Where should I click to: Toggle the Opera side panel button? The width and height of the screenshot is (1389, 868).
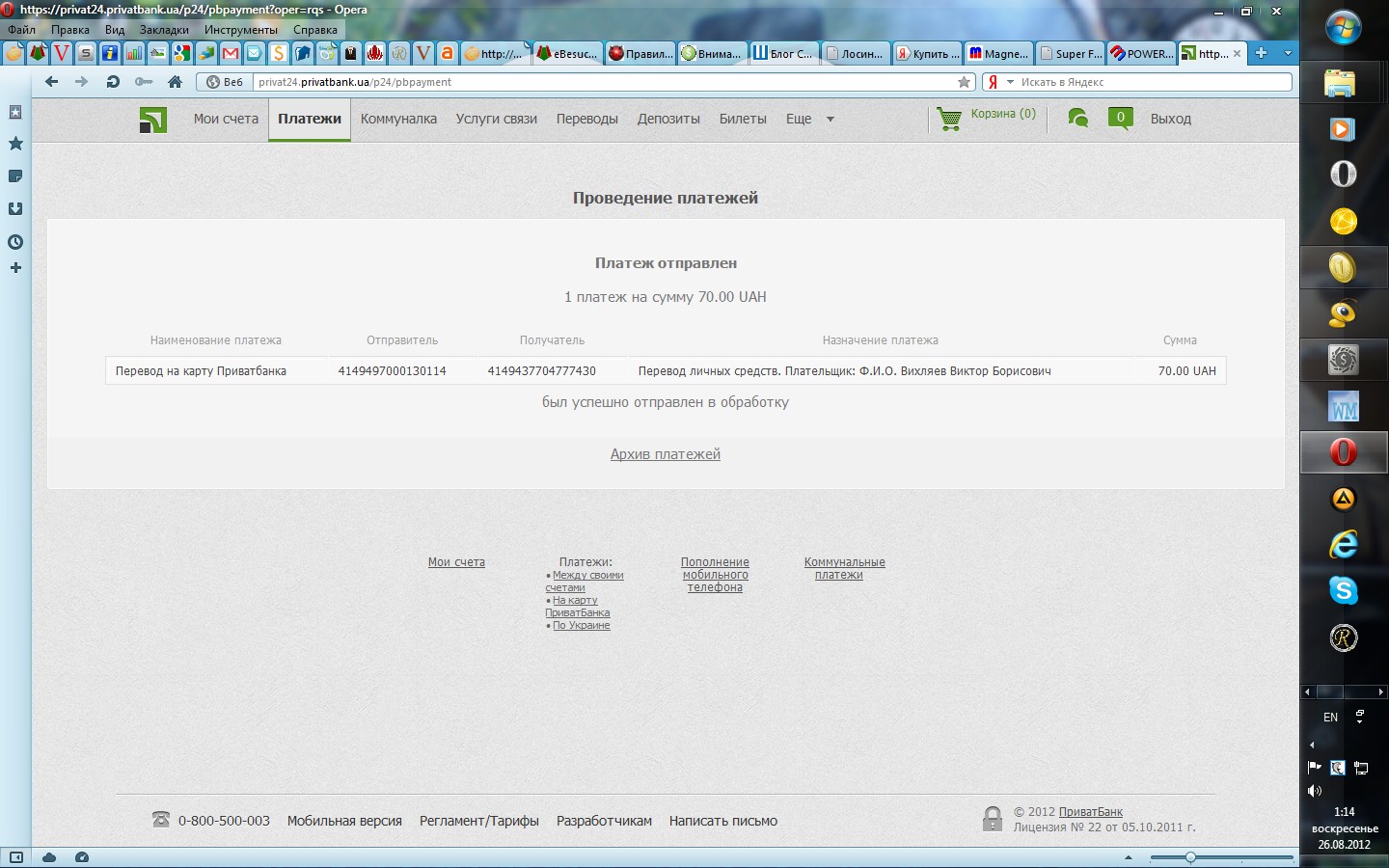(x=15, y=856)
